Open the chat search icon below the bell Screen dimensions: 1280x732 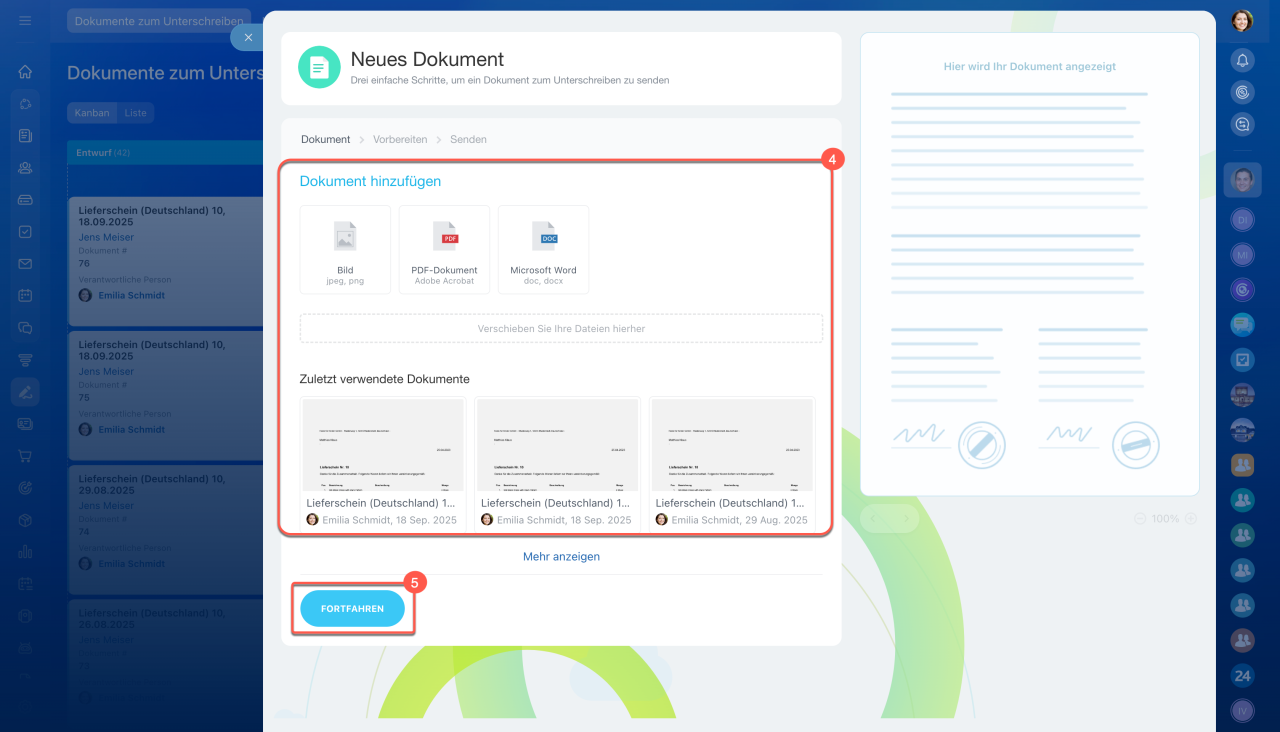[x=1242, y=124]
